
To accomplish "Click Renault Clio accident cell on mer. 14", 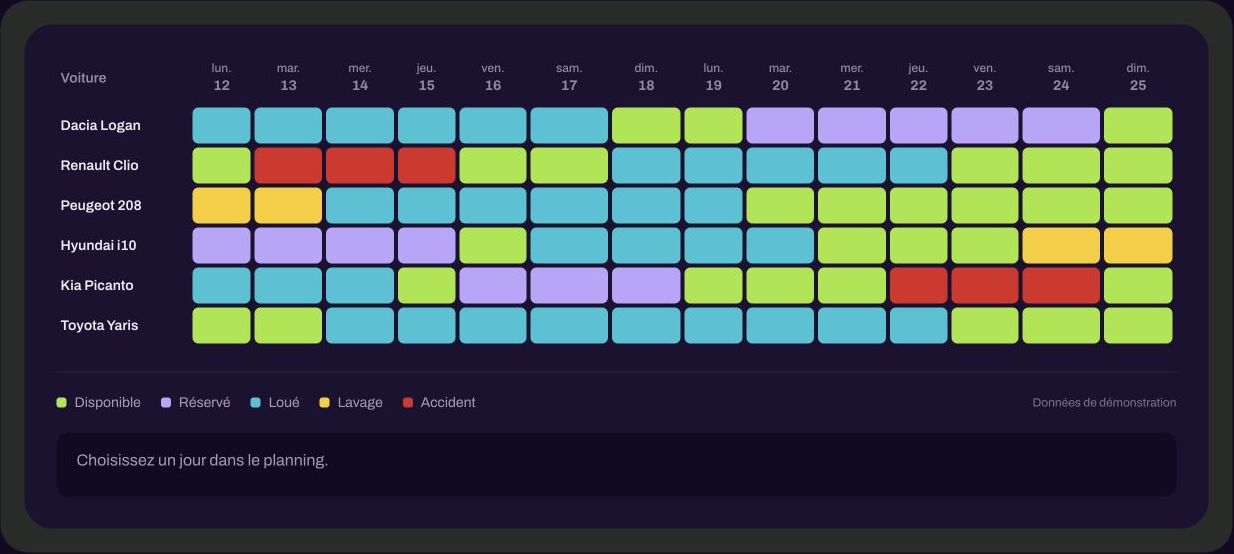I will tap(360, 166).
